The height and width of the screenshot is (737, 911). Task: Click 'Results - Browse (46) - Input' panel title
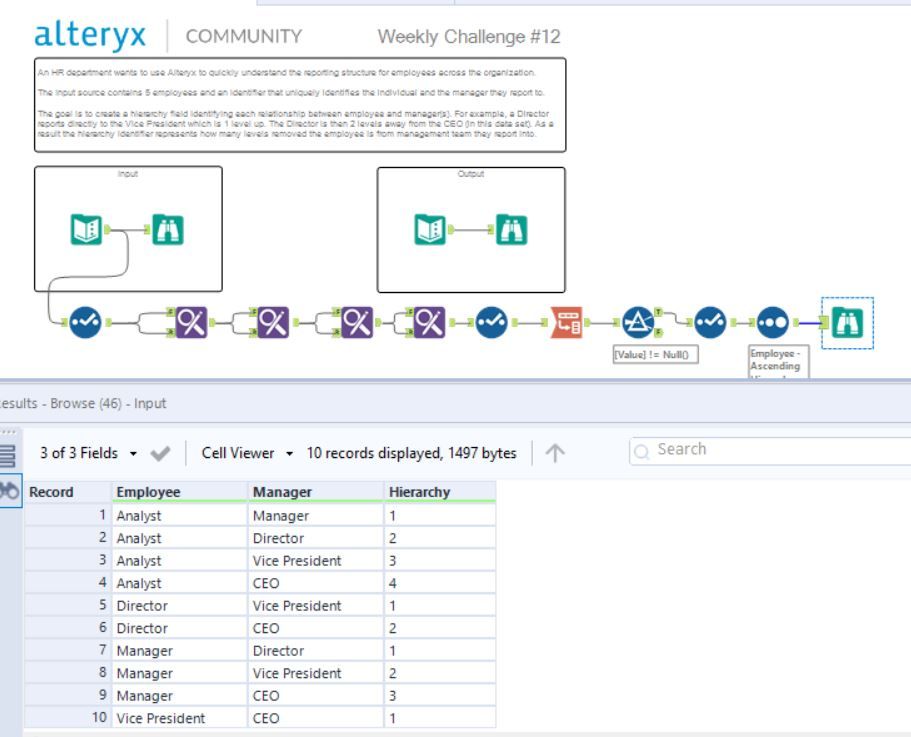(83, 403)
